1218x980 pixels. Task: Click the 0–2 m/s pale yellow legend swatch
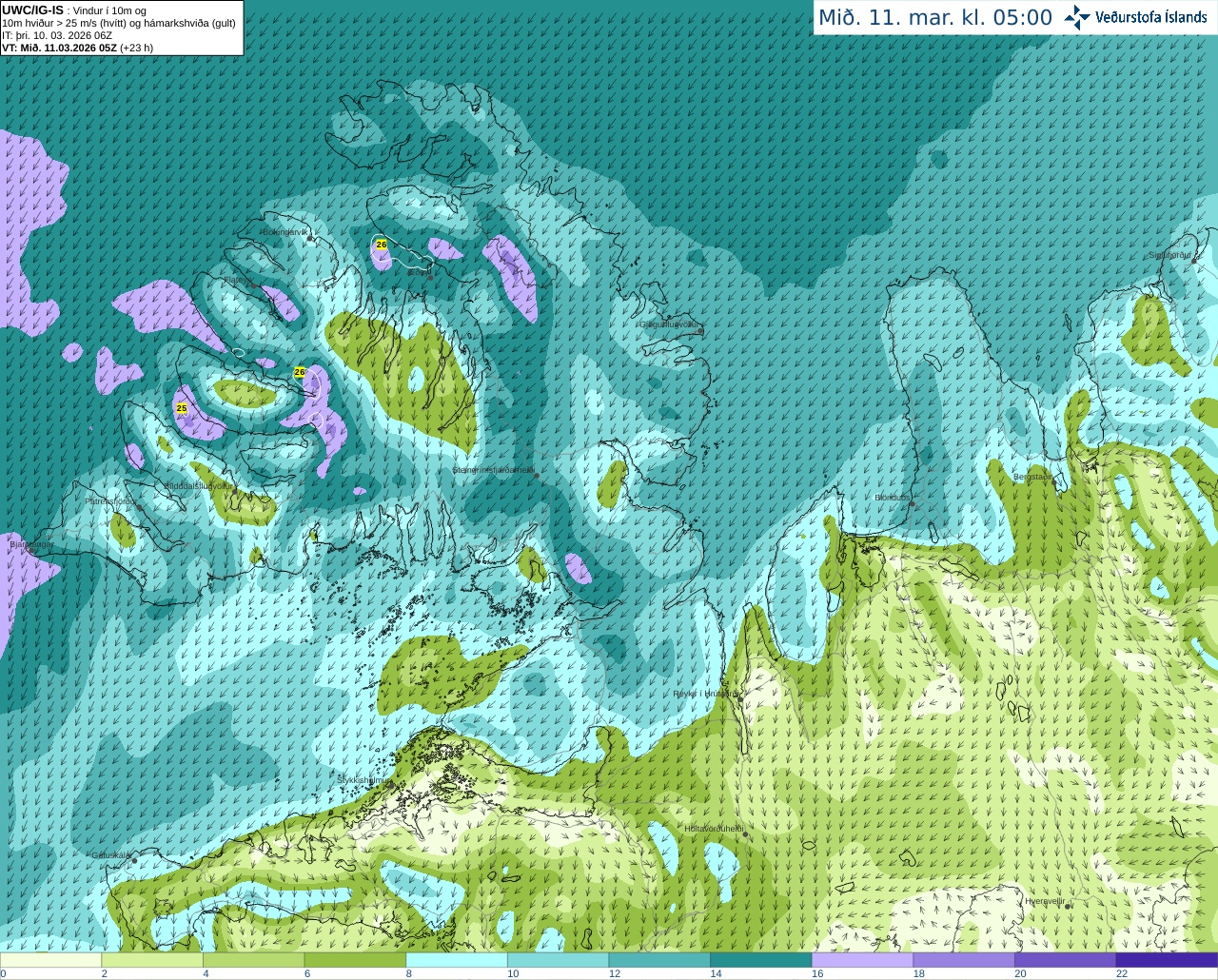click(x=50, y=960)
